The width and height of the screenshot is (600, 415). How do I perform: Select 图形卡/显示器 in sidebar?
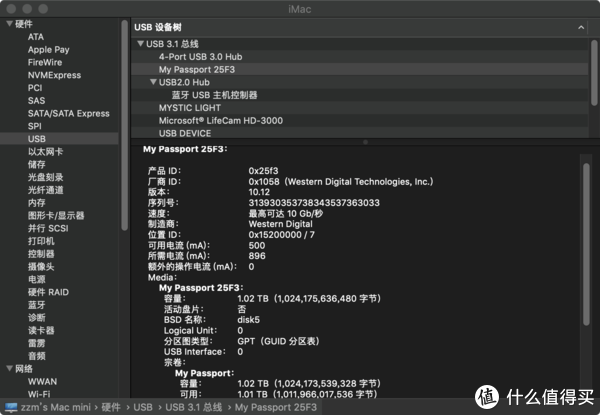tap(56, 215)
